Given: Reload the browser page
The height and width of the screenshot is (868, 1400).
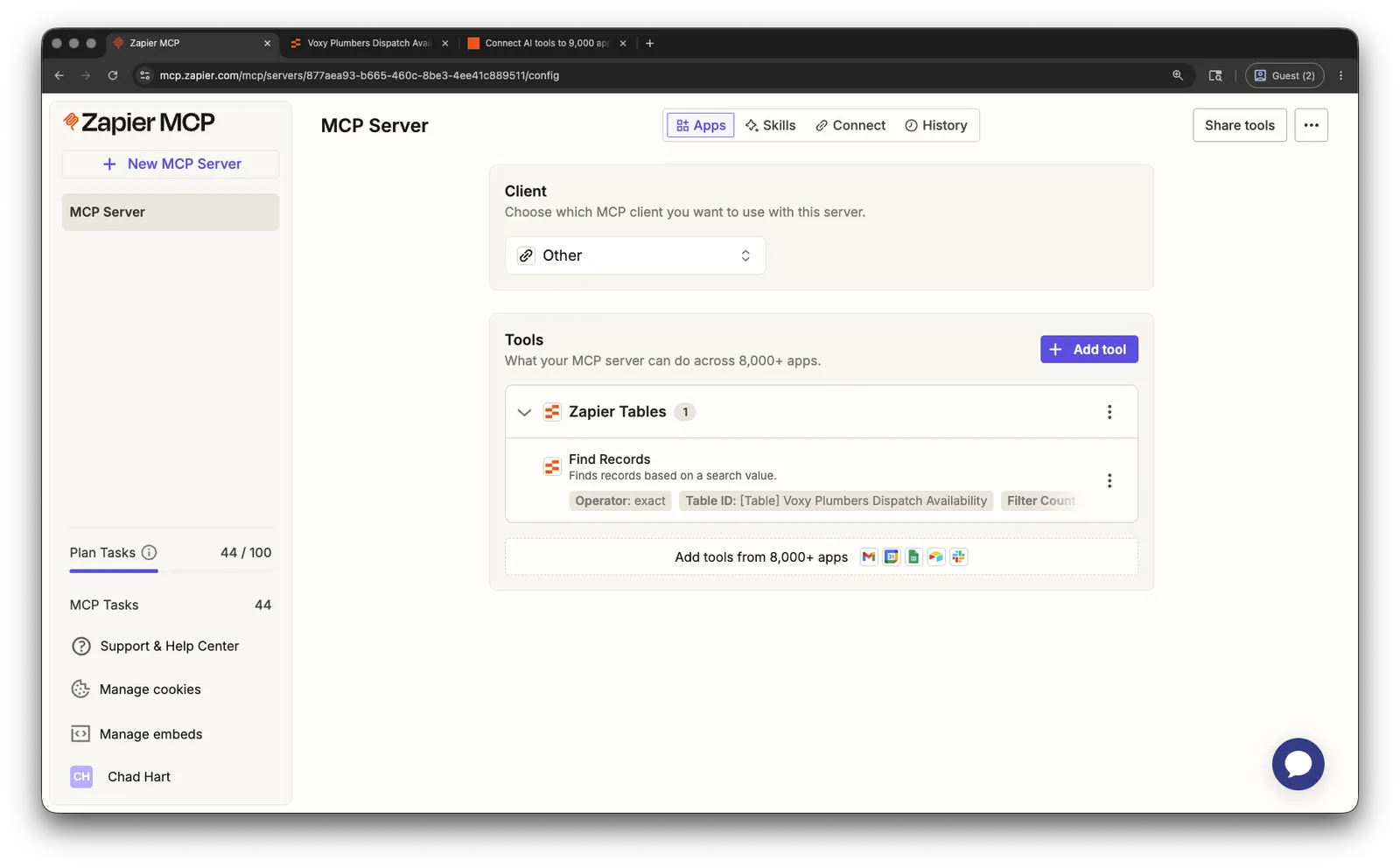Looking at the screenshot, I should click(113, 75).
